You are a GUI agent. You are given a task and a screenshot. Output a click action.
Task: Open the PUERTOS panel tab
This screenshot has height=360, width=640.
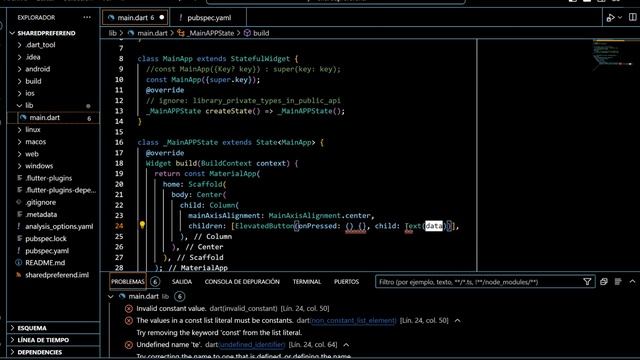pos(347,282)
